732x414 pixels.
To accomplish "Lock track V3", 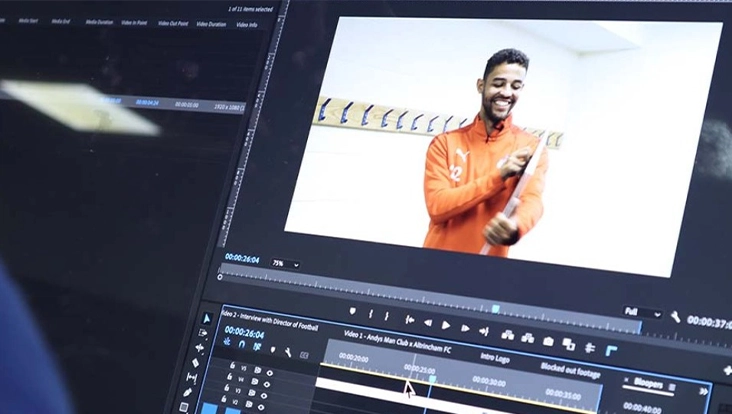I will (x=226, y=387).
